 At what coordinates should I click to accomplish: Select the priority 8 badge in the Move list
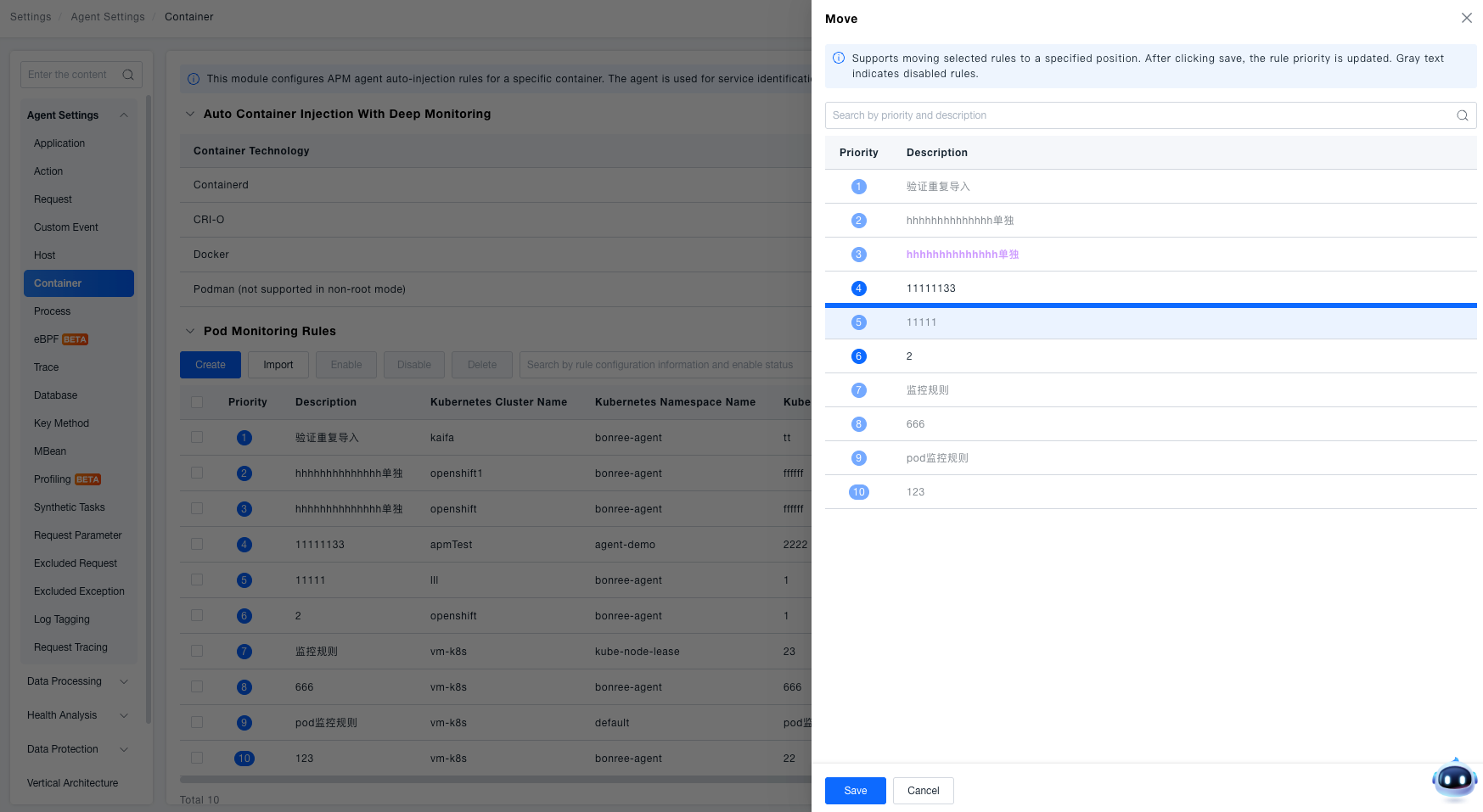click(858, 424)
